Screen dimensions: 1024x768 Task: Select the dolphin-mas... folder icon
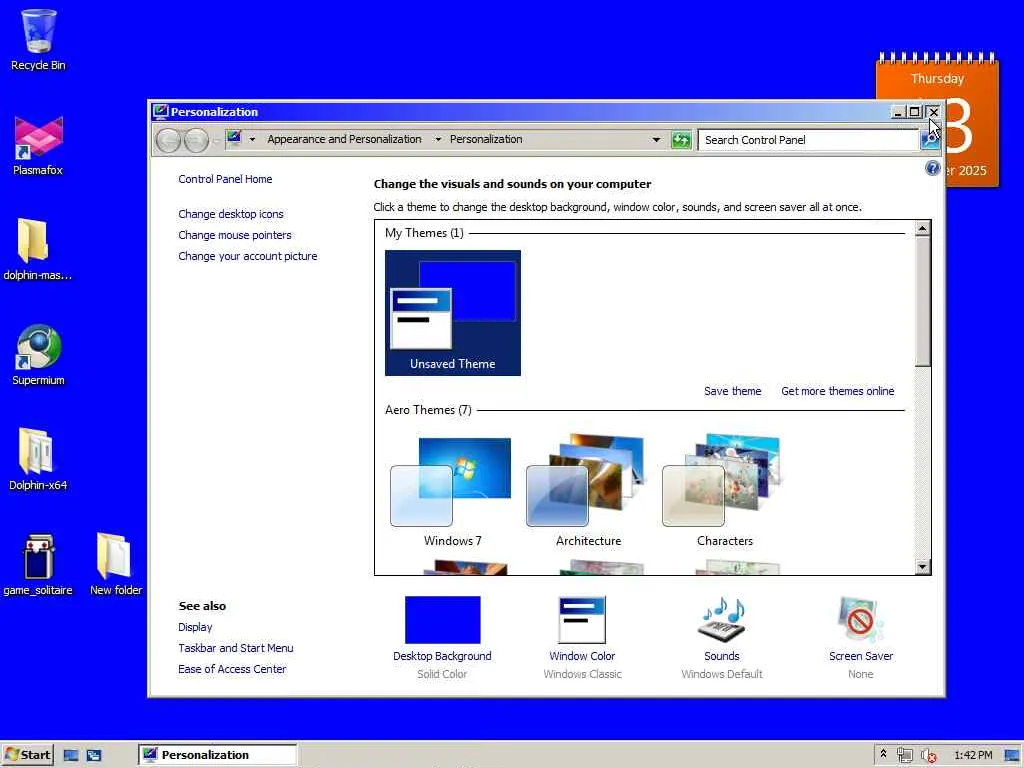[x=38, y=249]
